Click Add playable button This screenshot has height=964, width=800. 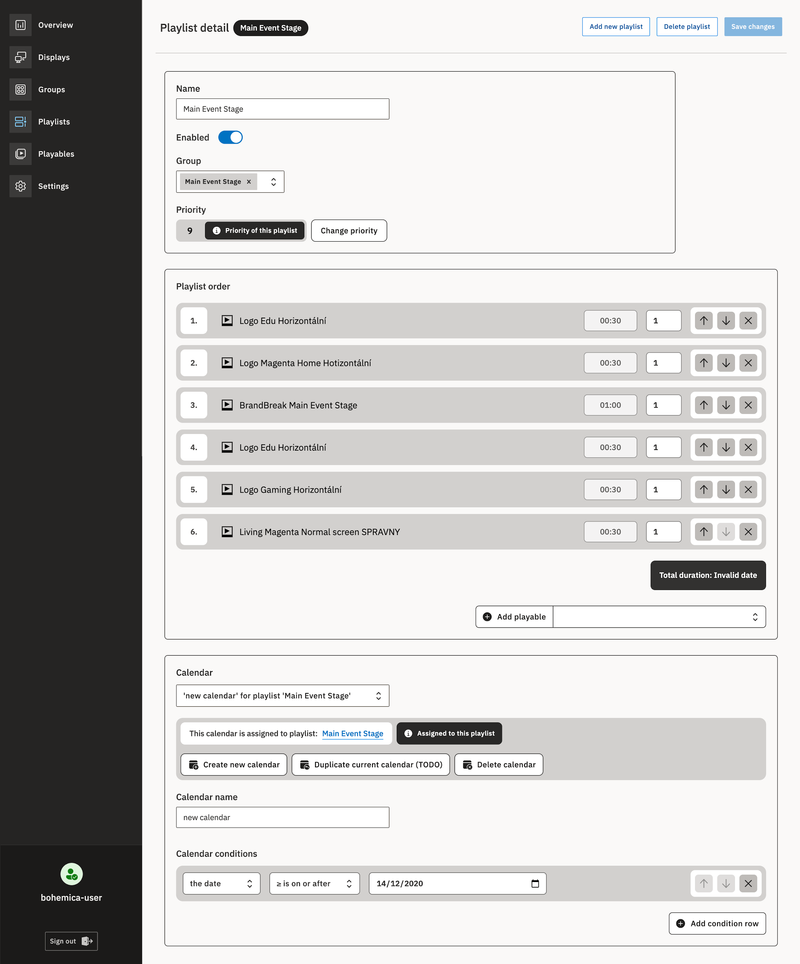point(514,617)
